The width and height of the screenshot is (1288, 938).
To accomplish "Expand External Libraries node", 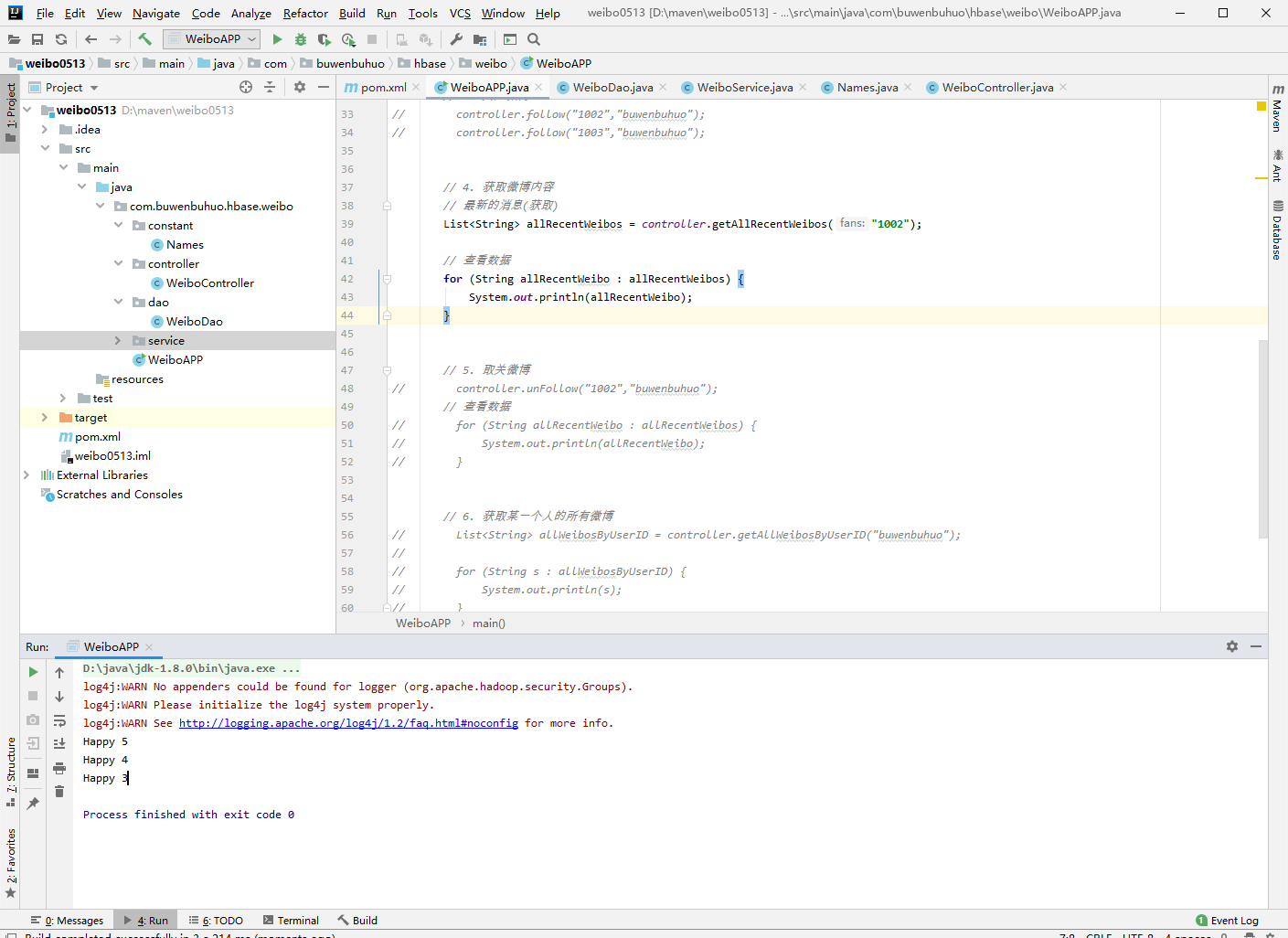I will (27, 474).
